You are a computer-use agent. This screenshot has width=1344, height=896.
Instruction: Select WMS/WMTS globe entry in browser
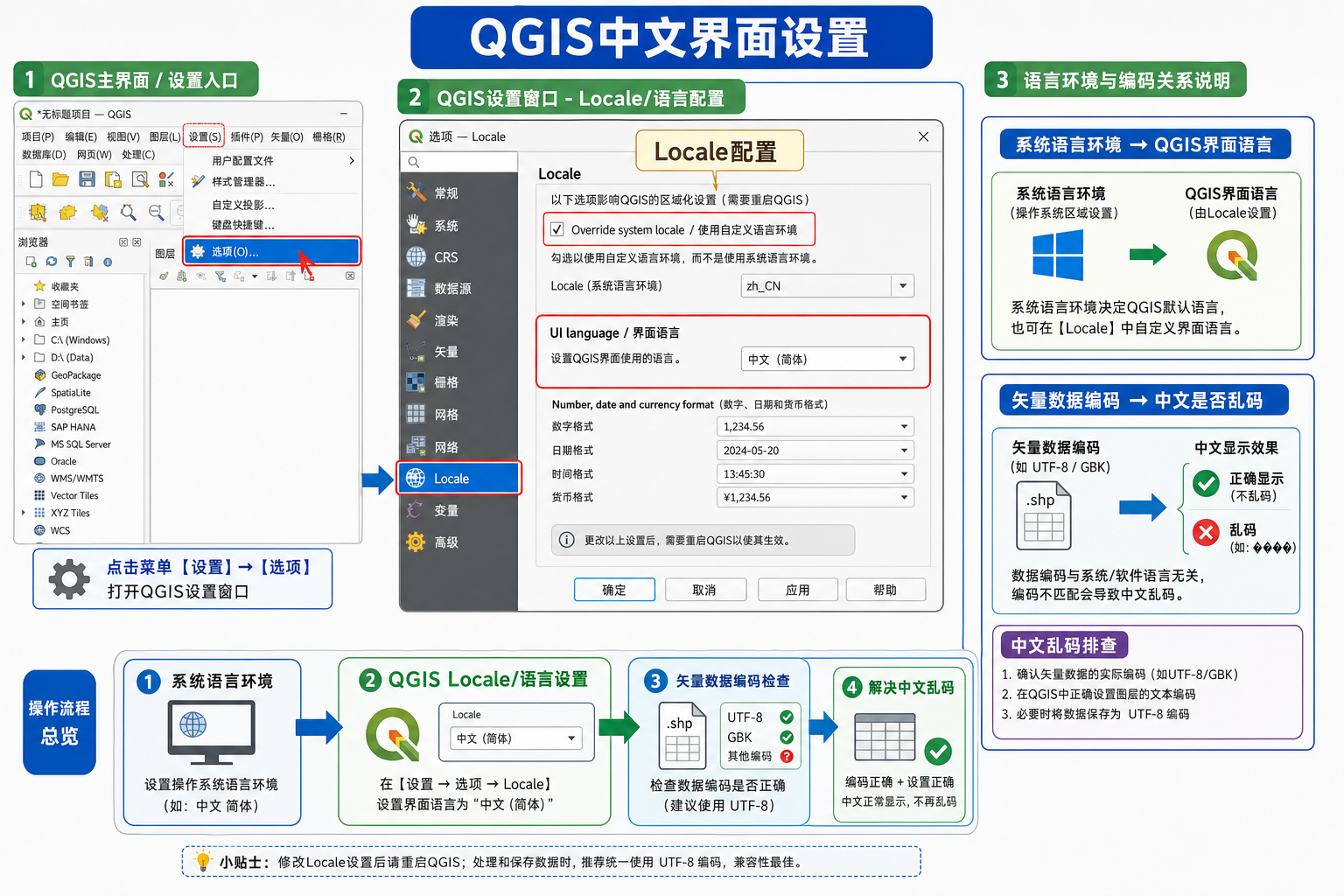pyautogui.click(x=69, y=479)
